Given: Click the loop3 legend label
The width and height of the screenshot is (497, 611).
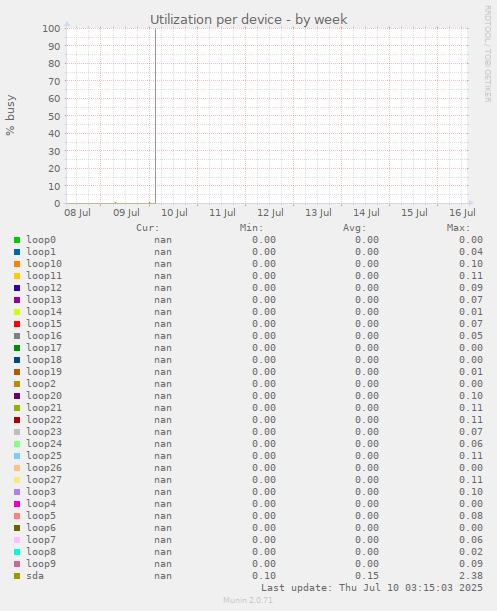Looking at the screenshot, I should coord(41,492).
